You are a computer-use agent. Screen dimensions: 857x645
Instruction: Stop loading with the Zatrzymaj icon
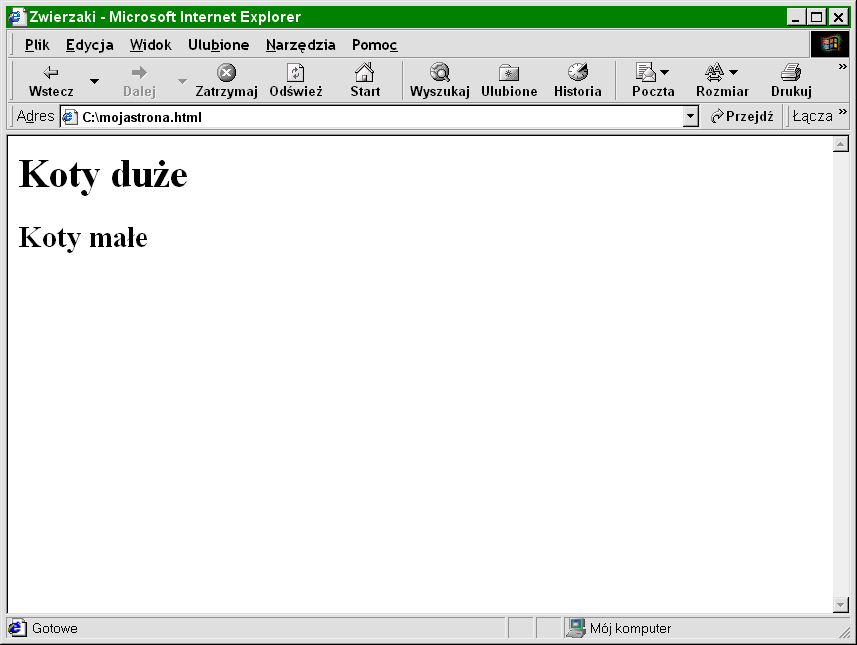226,72
